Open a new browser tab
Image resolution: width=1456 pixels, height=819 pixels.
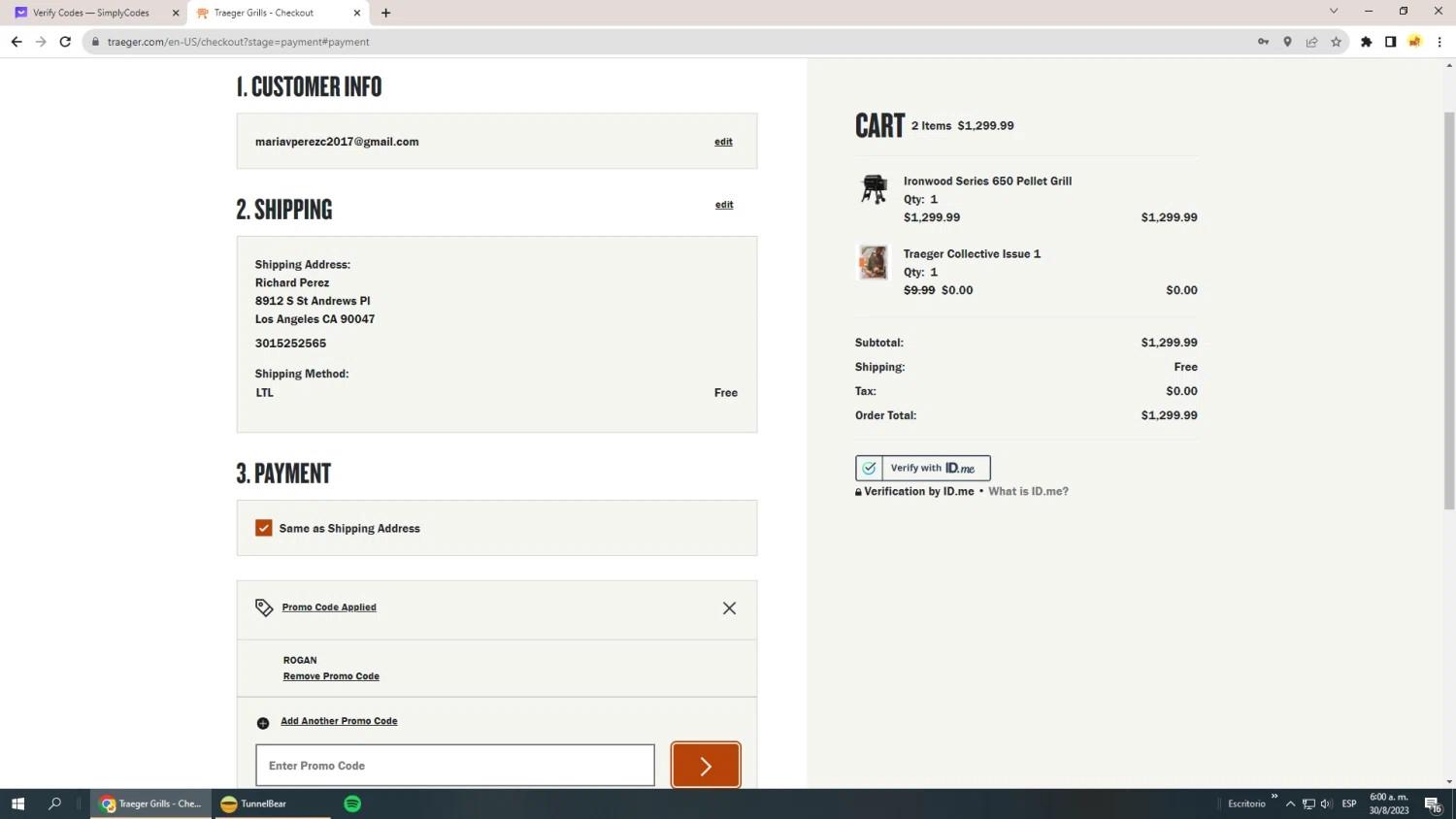tap(386, 13)
